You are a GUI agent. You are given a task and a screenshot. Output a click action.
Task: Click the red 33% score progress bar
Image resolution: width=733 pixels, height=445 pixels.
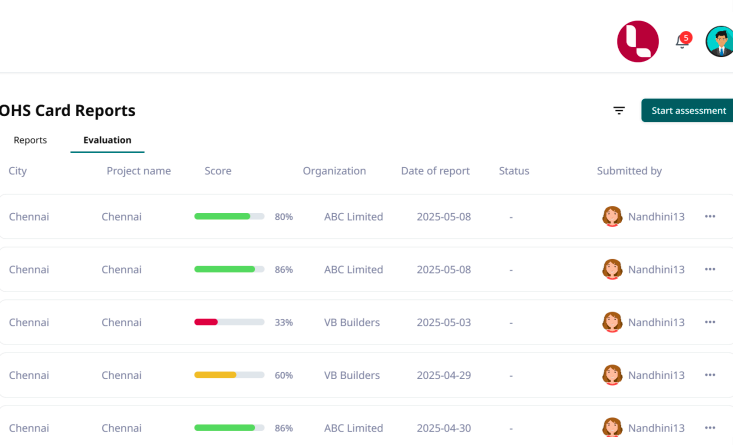(229, 322)
